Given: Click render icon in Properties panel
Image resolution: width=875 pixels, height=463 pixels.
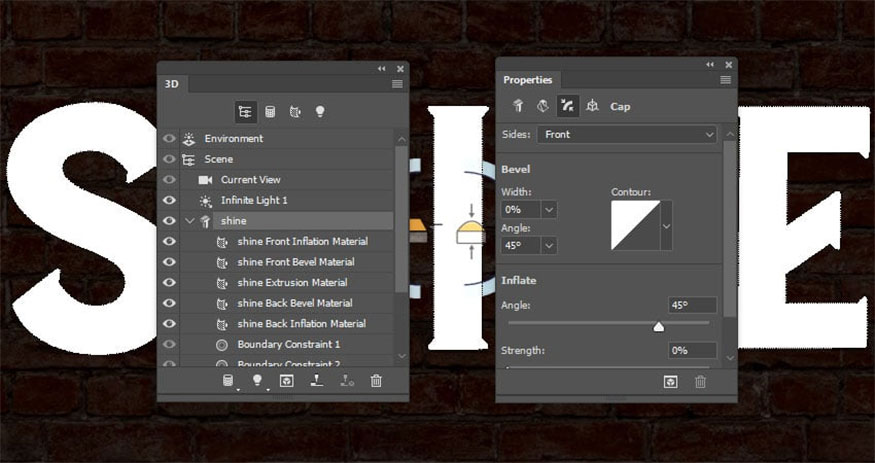Looking at the screenshot, I should (670, 382).
